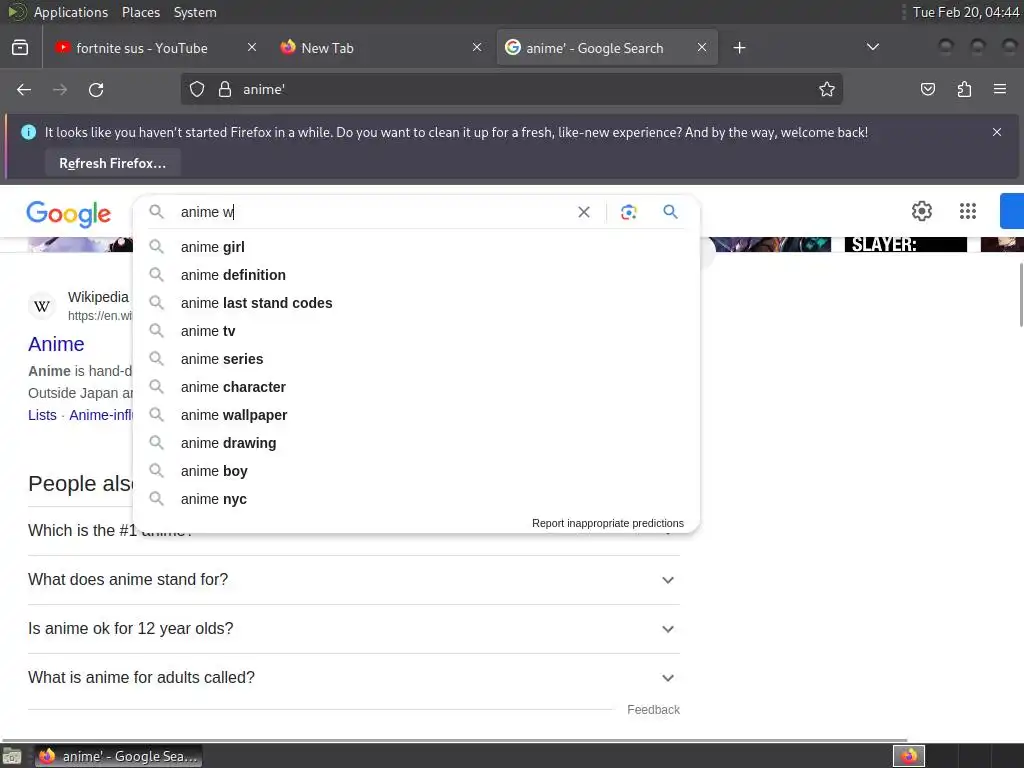Expand What does anime stand for?
This screenshot has height=768, width=1024.
[x=353, y=580]
